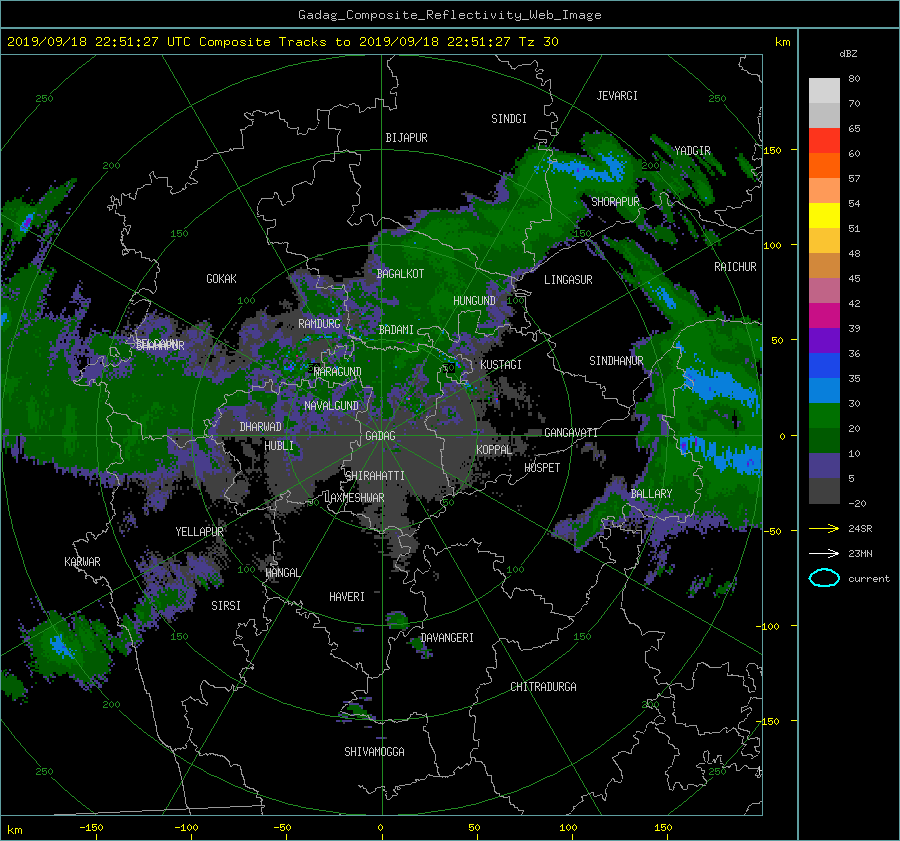The width and height of the screenshot is (900, 841).
Task: Click the HAVERI city label
Action: (x=347, y=597)
